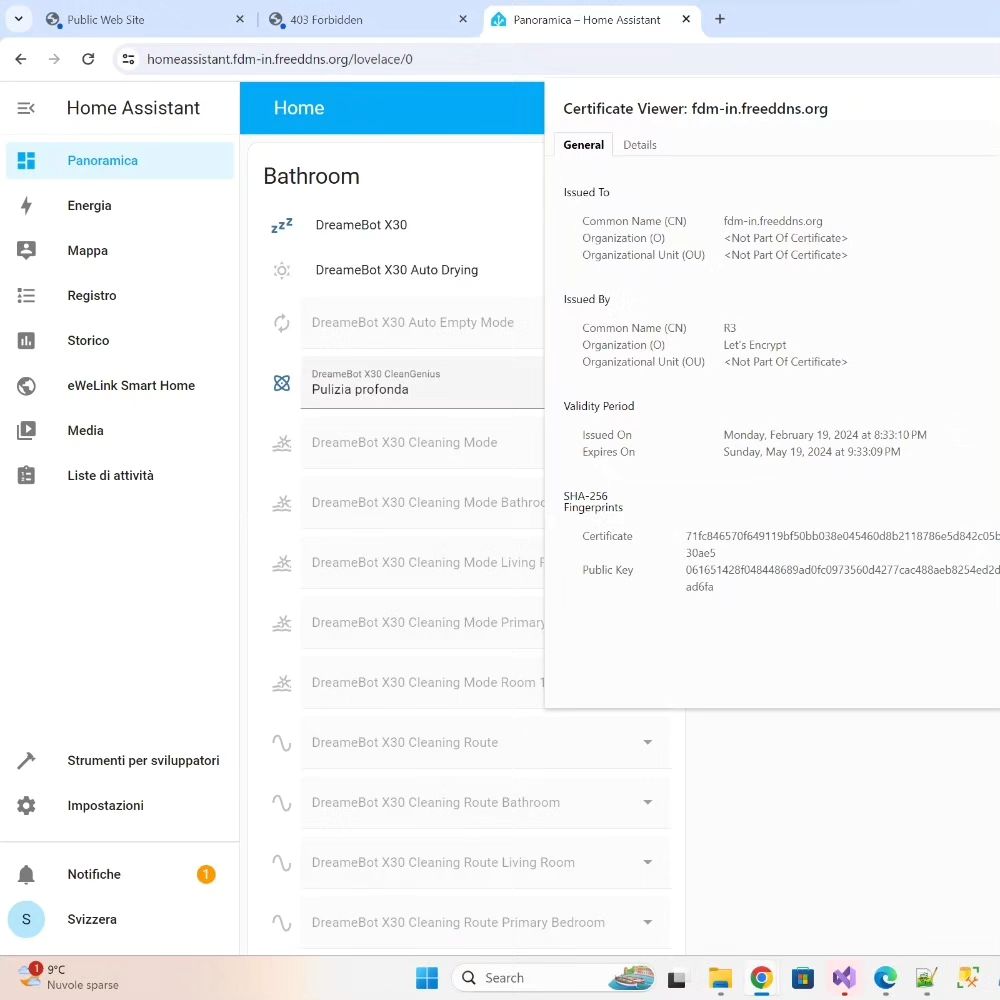This screenshot has width=1000, height=1000.
Task: Open a new browser tab
Action: [x=720, y=19]
